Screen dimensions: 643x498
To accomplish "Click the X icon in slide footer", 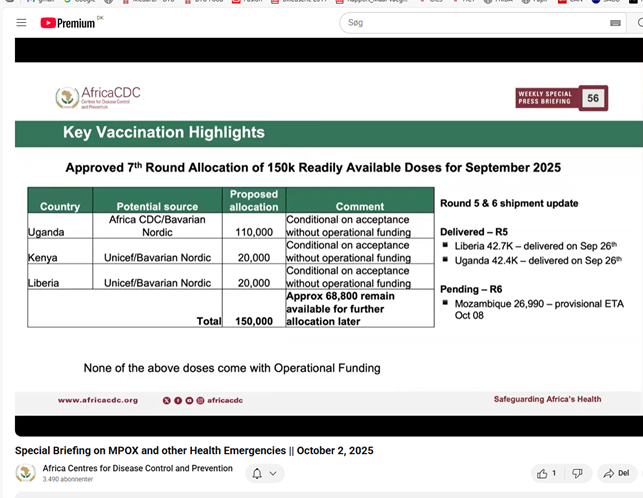I will 166,400.
